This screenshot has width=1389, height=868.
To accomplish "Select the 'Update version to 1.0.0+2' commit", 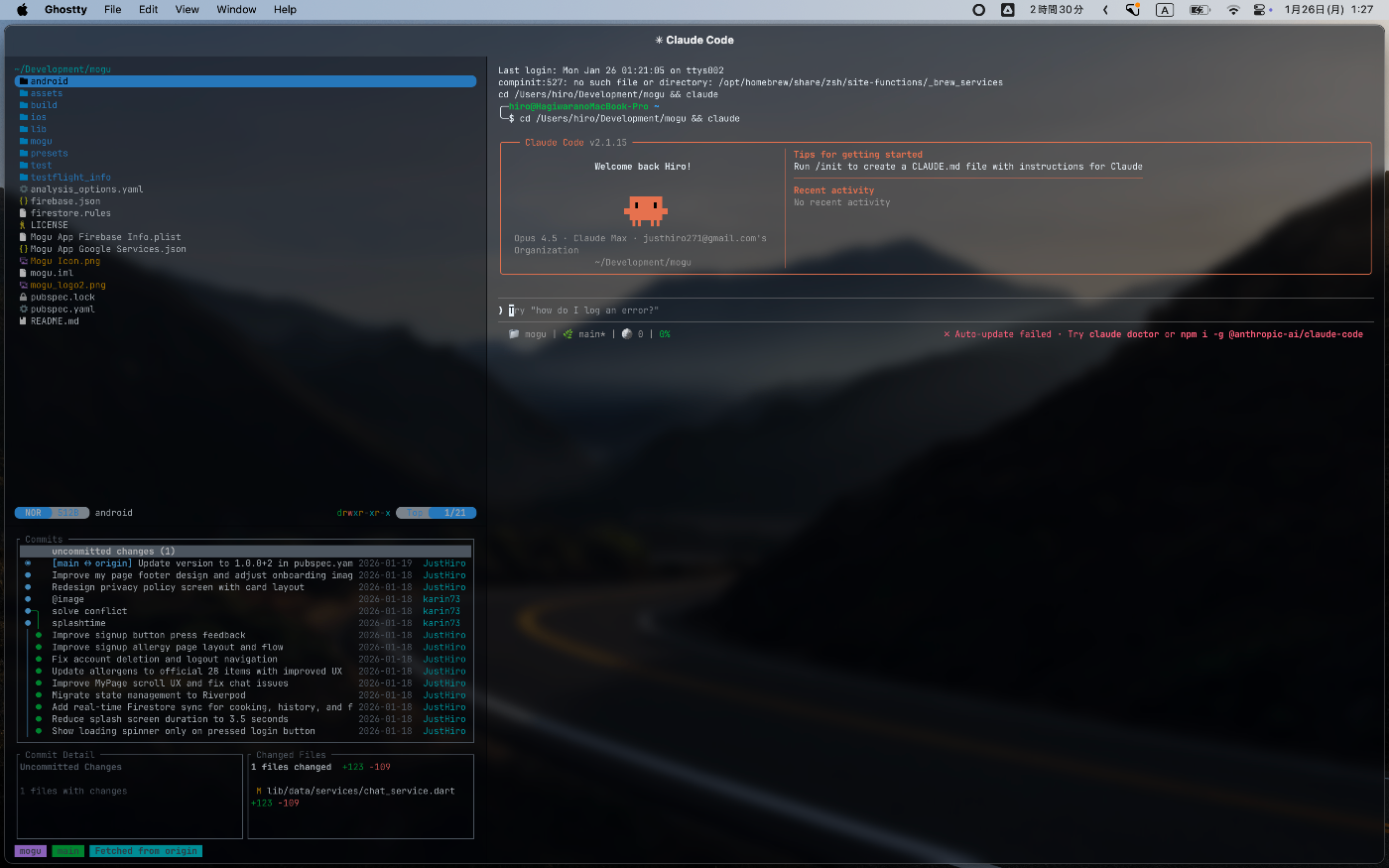I will click(x=245, y=563).
